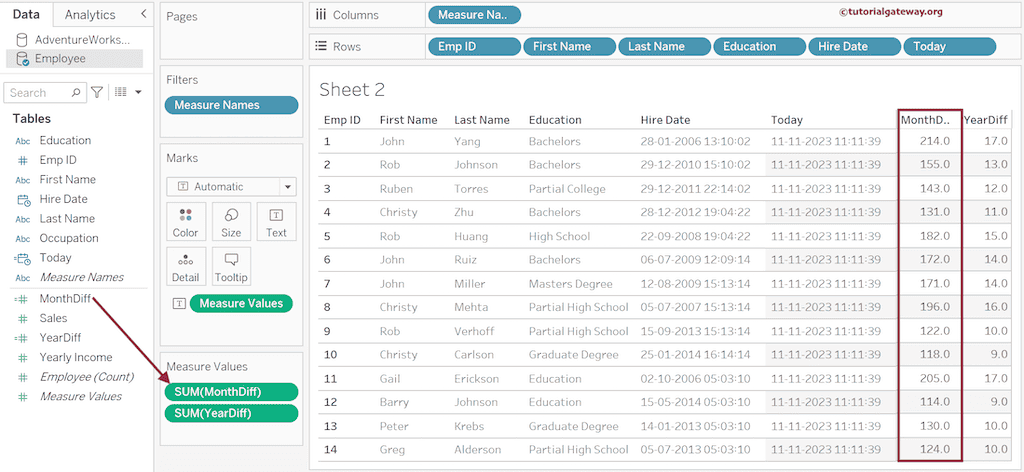1024x472 pixels.
Task: Select the First Name pill on Rows
Action: (x=569, y=46)
